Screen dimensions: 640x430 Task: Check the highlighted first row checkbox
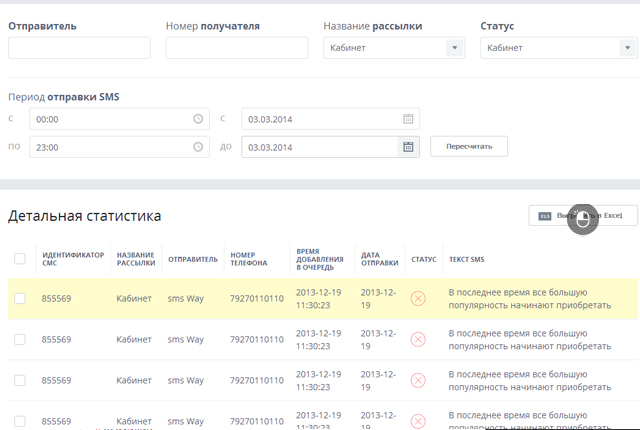(20, 298)
